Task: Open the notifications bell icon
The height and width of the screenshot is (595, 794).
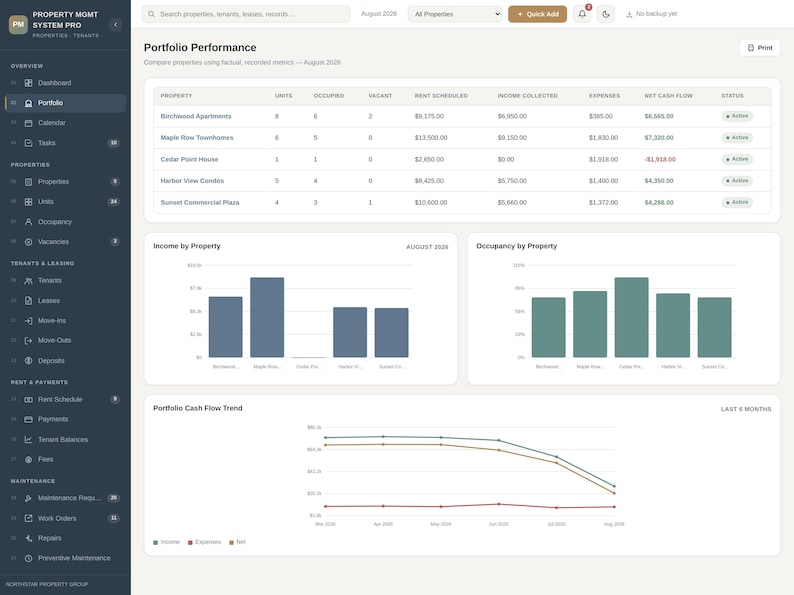Action: pos(582,14)
